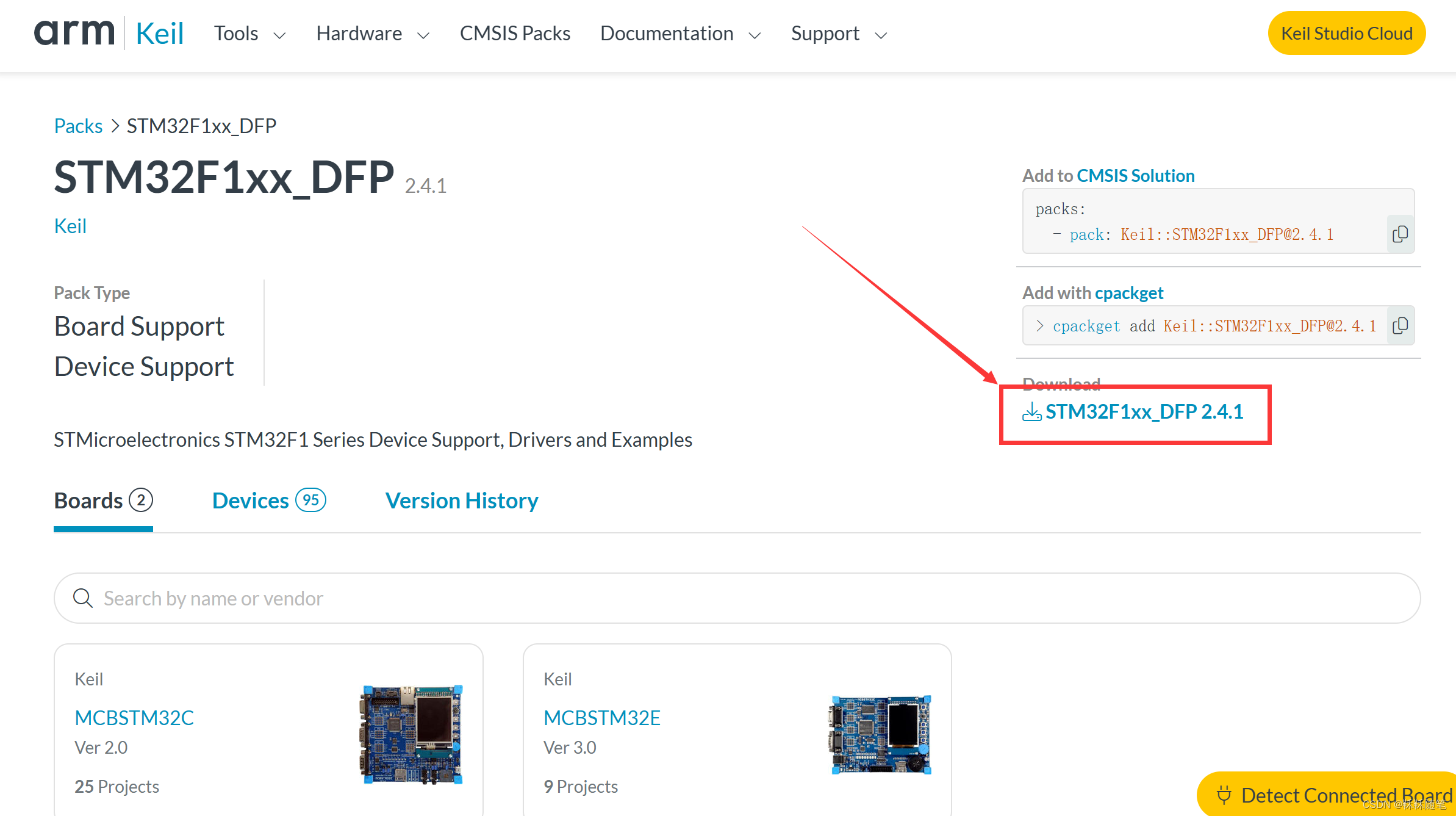Copy the CMSIS Solution pack snippet
The image size is (1456, 816).
click(1400, 234)
